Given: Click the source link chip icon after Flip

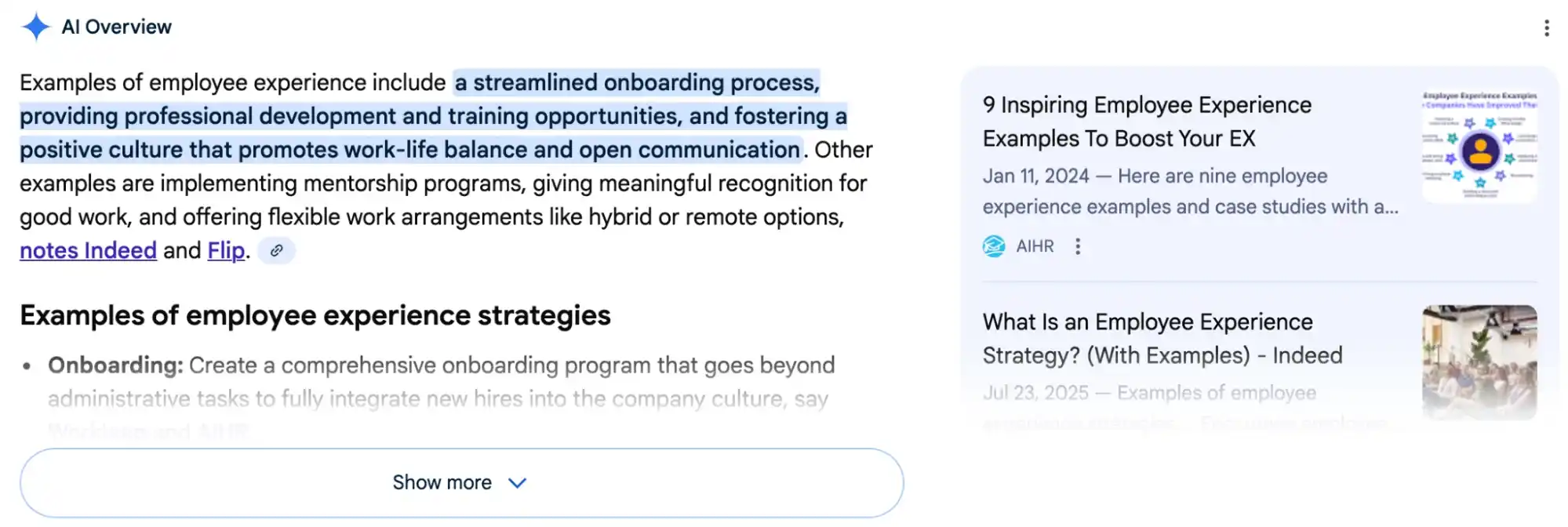Looking at the screenshot, I should click(276, 251).
